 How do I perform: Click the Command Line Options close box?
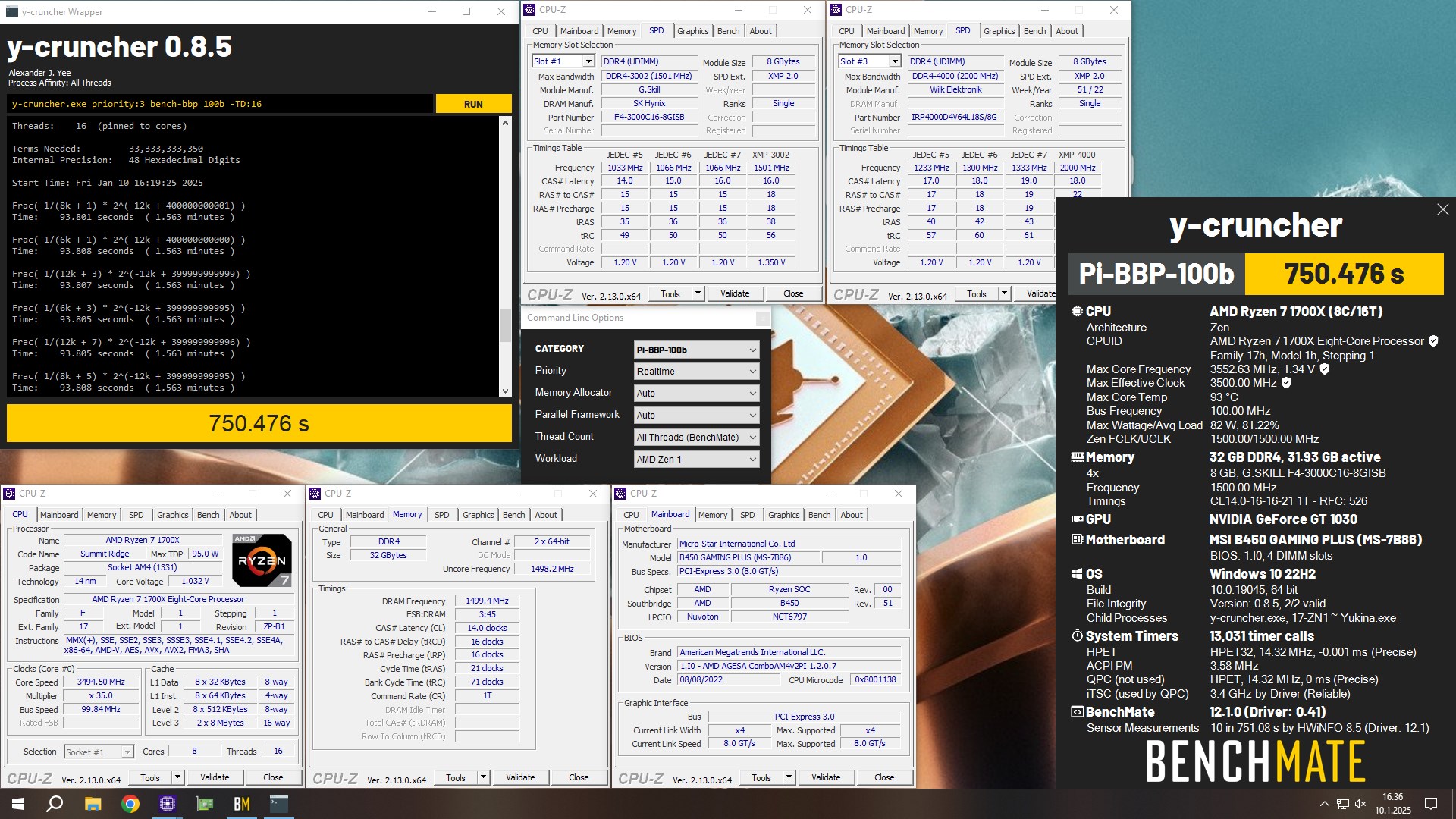tap(763, 318)
